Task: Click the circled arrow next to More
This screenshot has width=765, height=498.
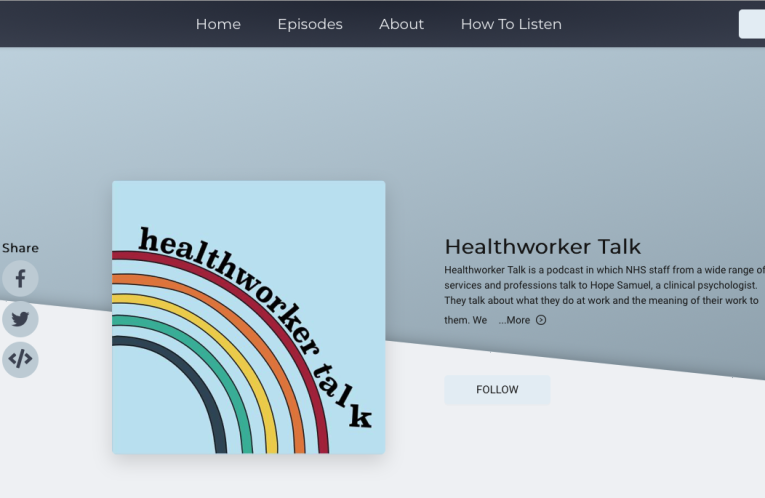Action: click(541, 320)
